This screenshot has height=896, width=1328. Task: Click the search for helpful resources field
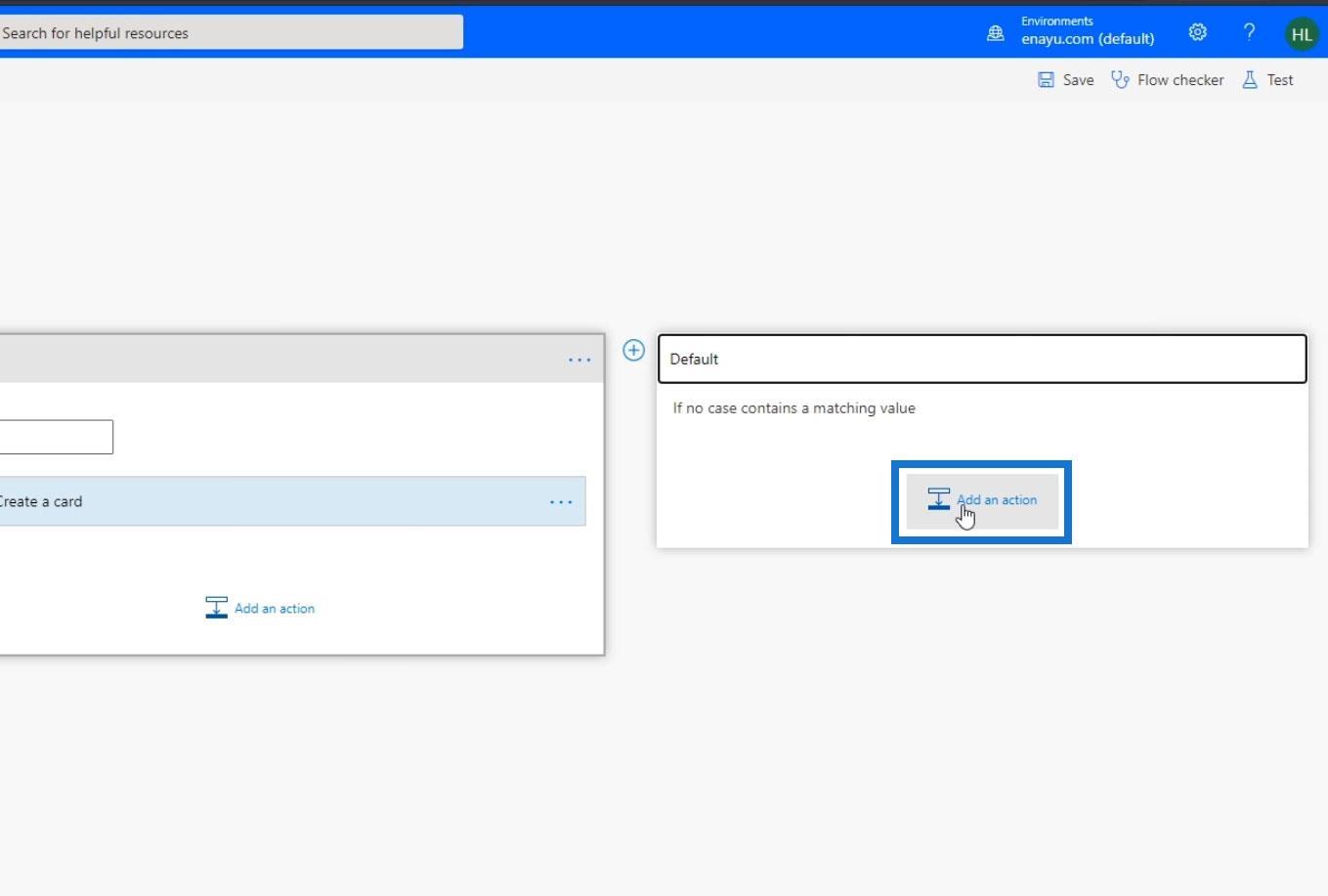[x=231, y=32]
